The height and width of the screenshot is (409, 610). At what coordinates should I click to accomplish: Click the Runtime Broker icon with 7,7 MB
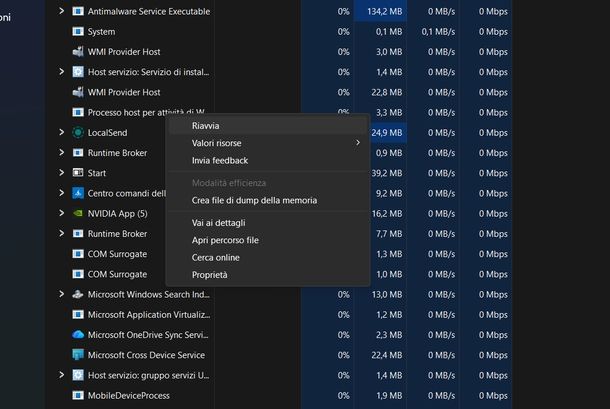(78, 233)
